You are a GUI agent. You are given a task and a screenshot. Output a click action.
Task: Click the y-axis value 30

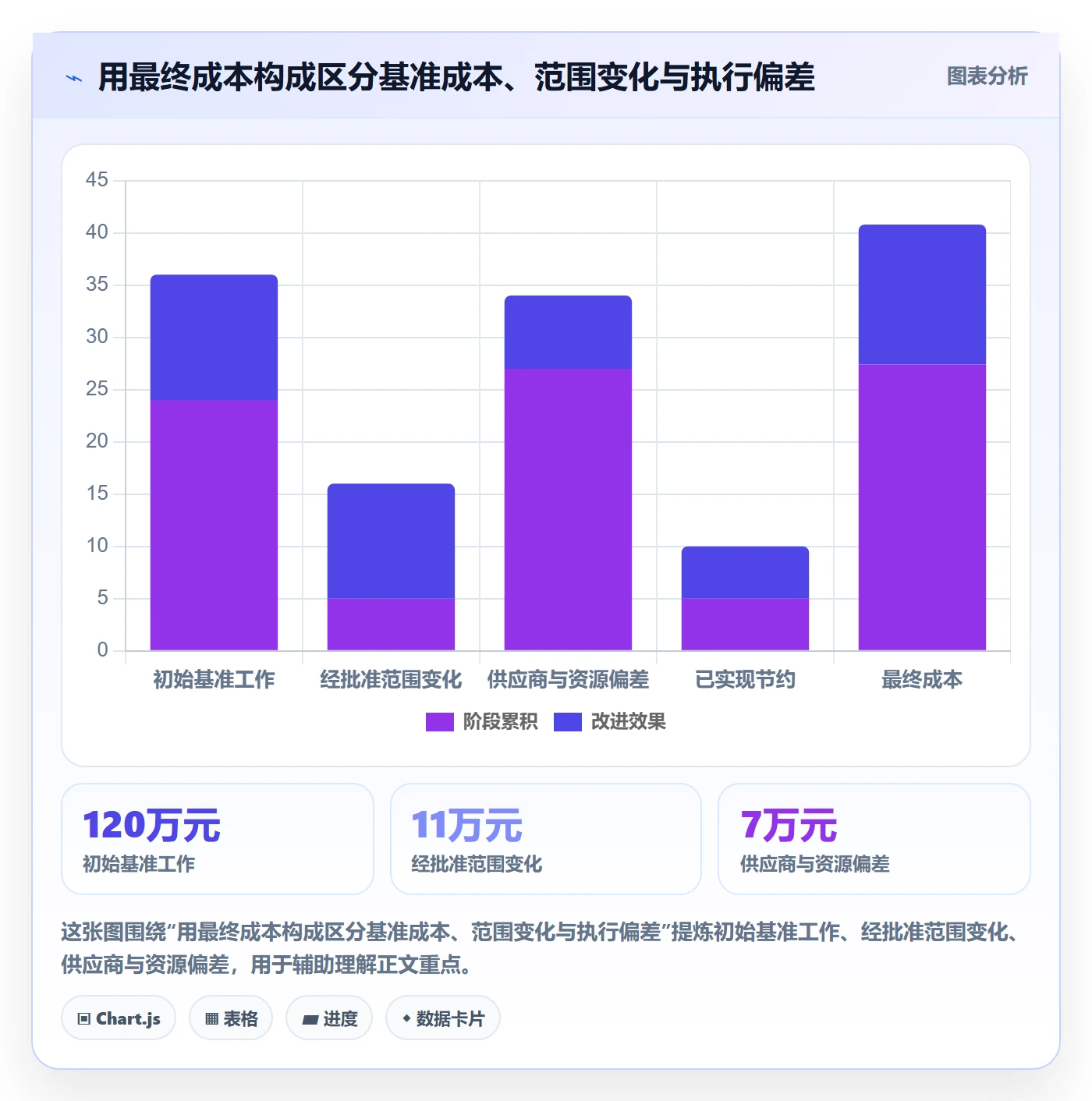97,337
